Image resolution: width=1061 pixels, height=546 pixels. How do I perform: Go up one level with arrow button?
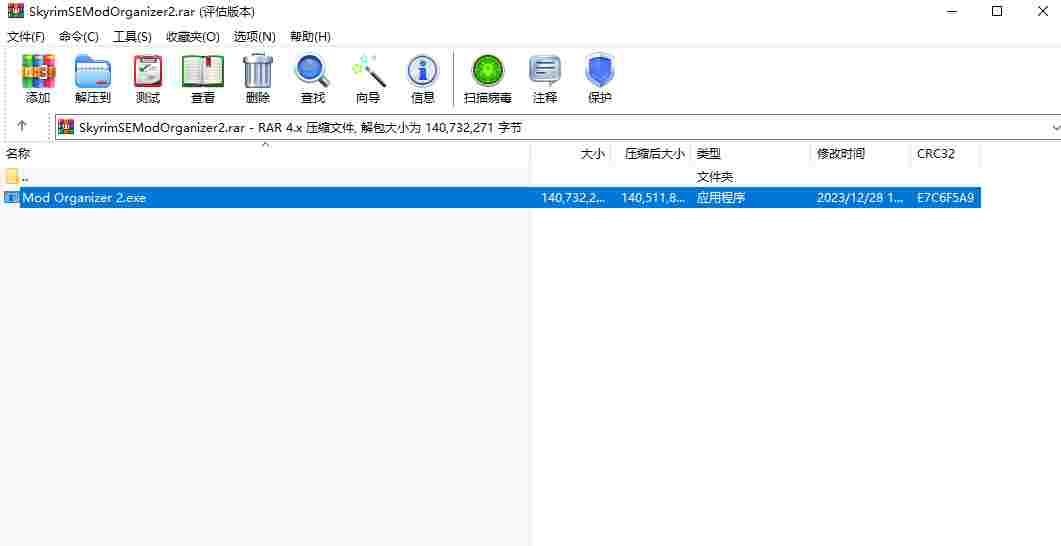click(22, 126)
